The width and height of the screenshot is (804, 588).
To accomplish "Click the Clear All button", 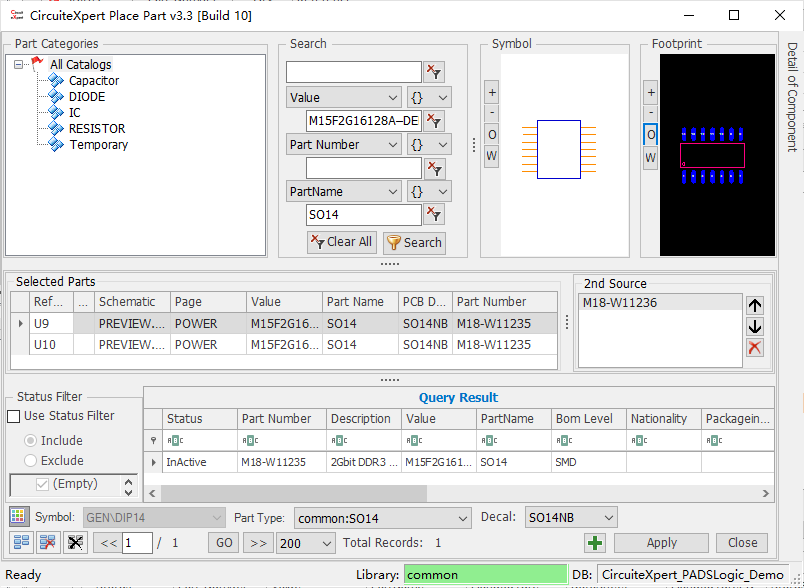I will click(342, 242).
